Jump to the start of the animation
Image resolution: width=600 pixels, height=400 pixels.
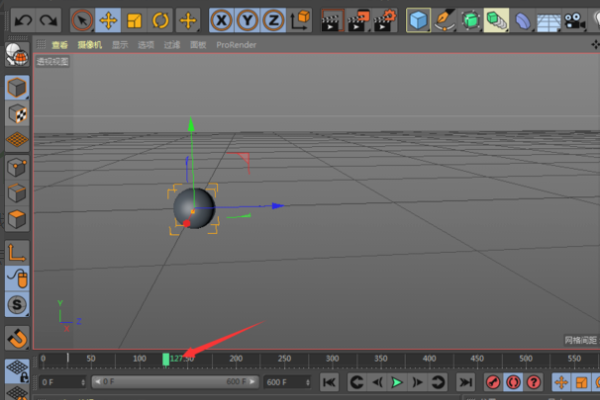(329, 382)
